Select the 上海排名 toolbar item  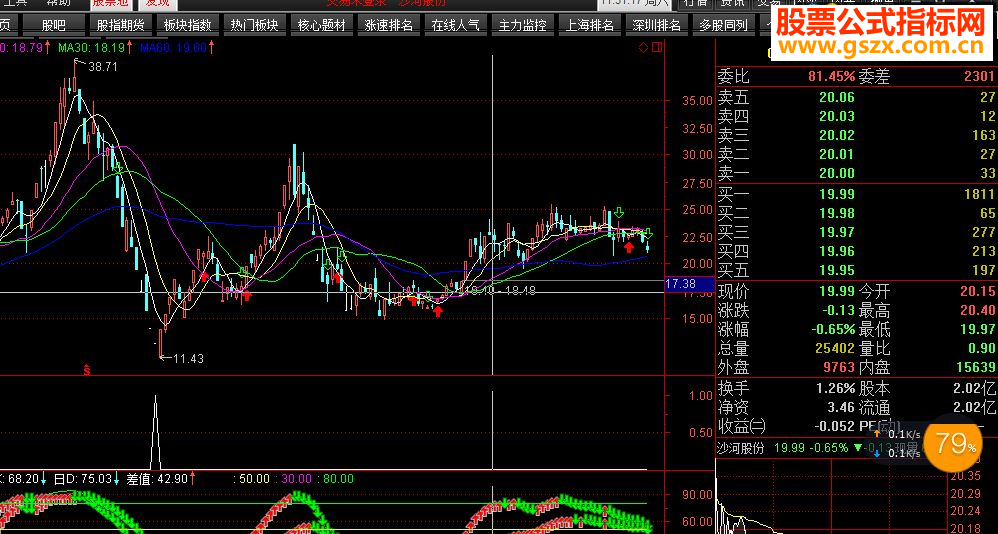pyautogui.click(x=589, y=25)
